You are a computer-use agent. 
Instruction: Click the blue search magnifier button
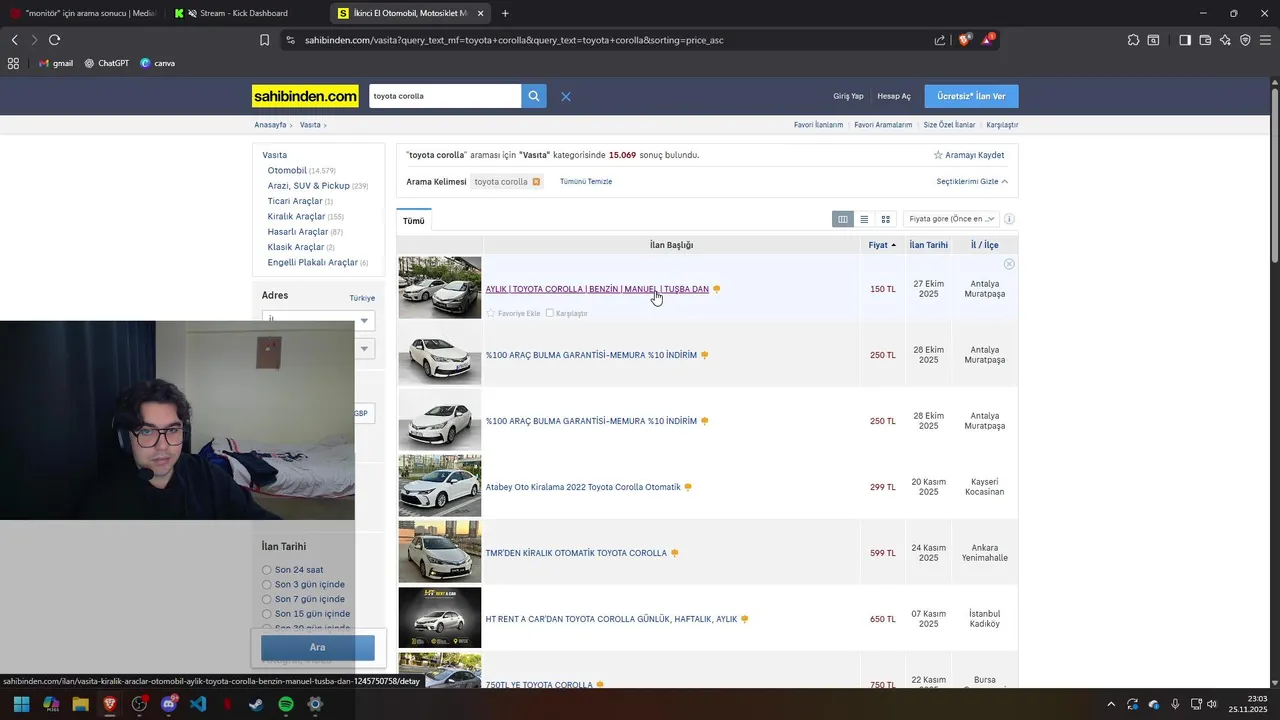534,96
